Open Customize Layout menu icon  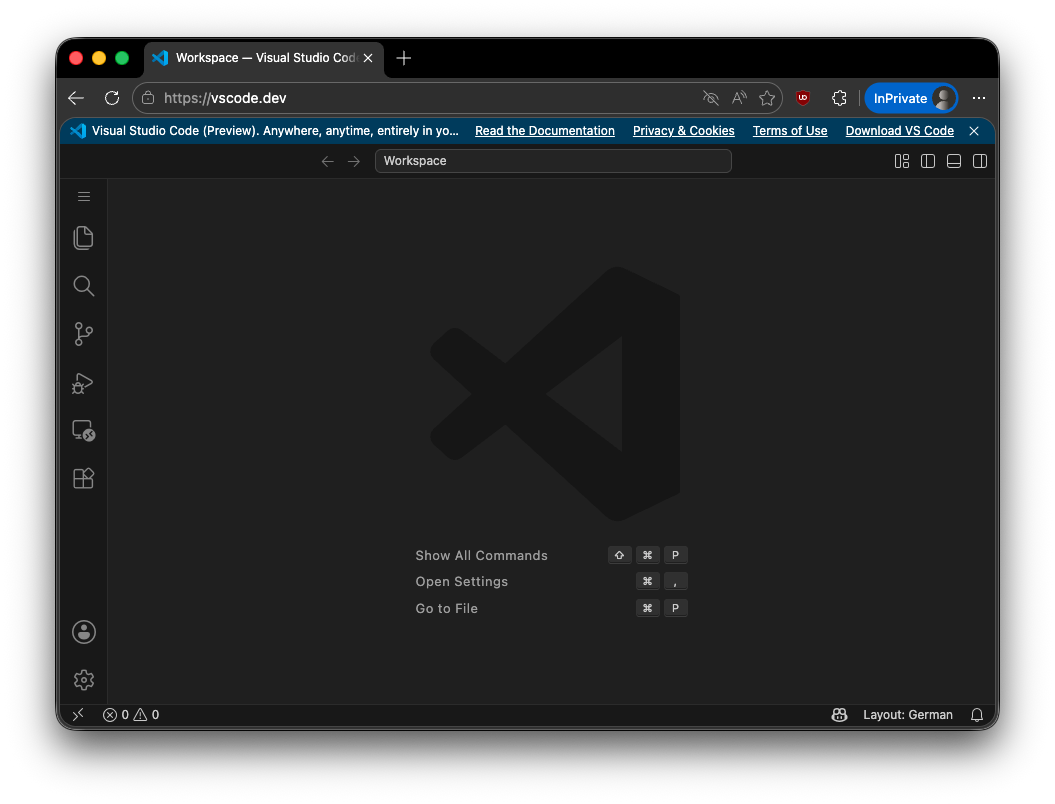(x=902, y=161)
